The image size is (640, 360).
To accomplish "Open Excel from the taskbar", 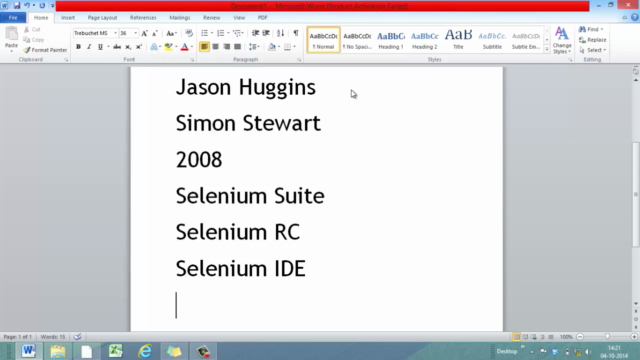I will click(116, 351).
